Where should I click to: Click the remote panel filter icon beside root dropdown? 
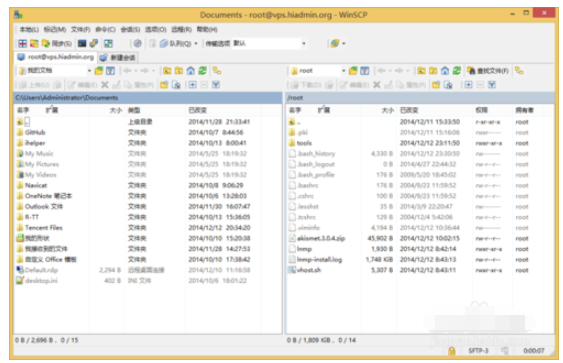coord(364,71)
